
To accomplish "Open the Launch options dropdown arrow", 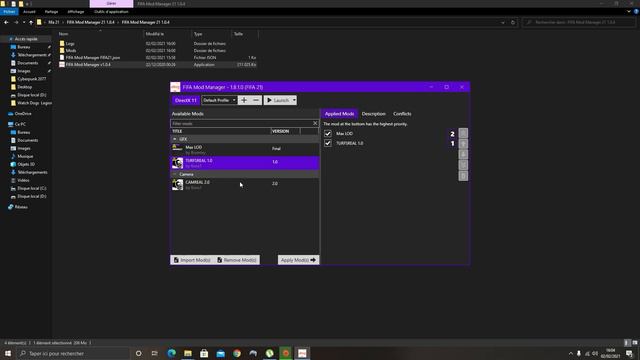I will (294, 100).
